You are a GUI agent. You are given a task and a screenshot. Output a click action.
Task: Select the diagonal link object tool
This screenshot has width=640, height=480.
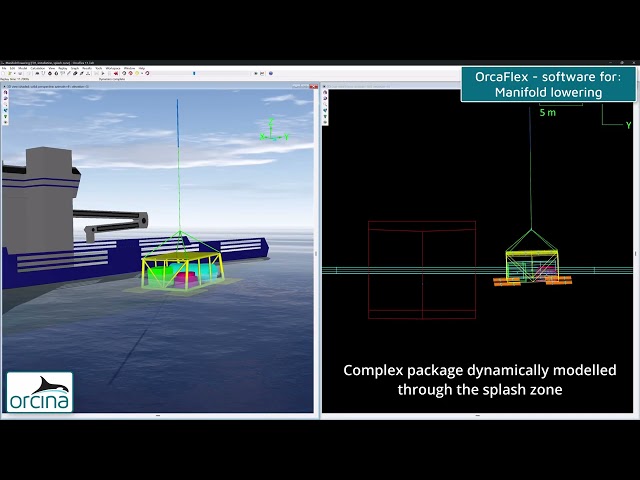point(69,73)
